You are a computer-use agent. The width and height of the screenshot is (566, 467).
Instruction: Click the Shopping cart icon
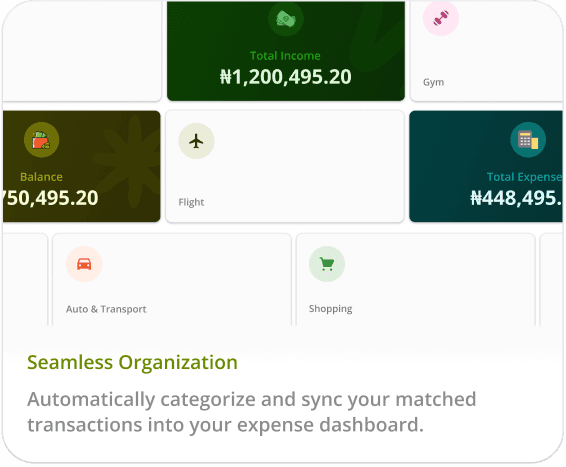(327, 264)
